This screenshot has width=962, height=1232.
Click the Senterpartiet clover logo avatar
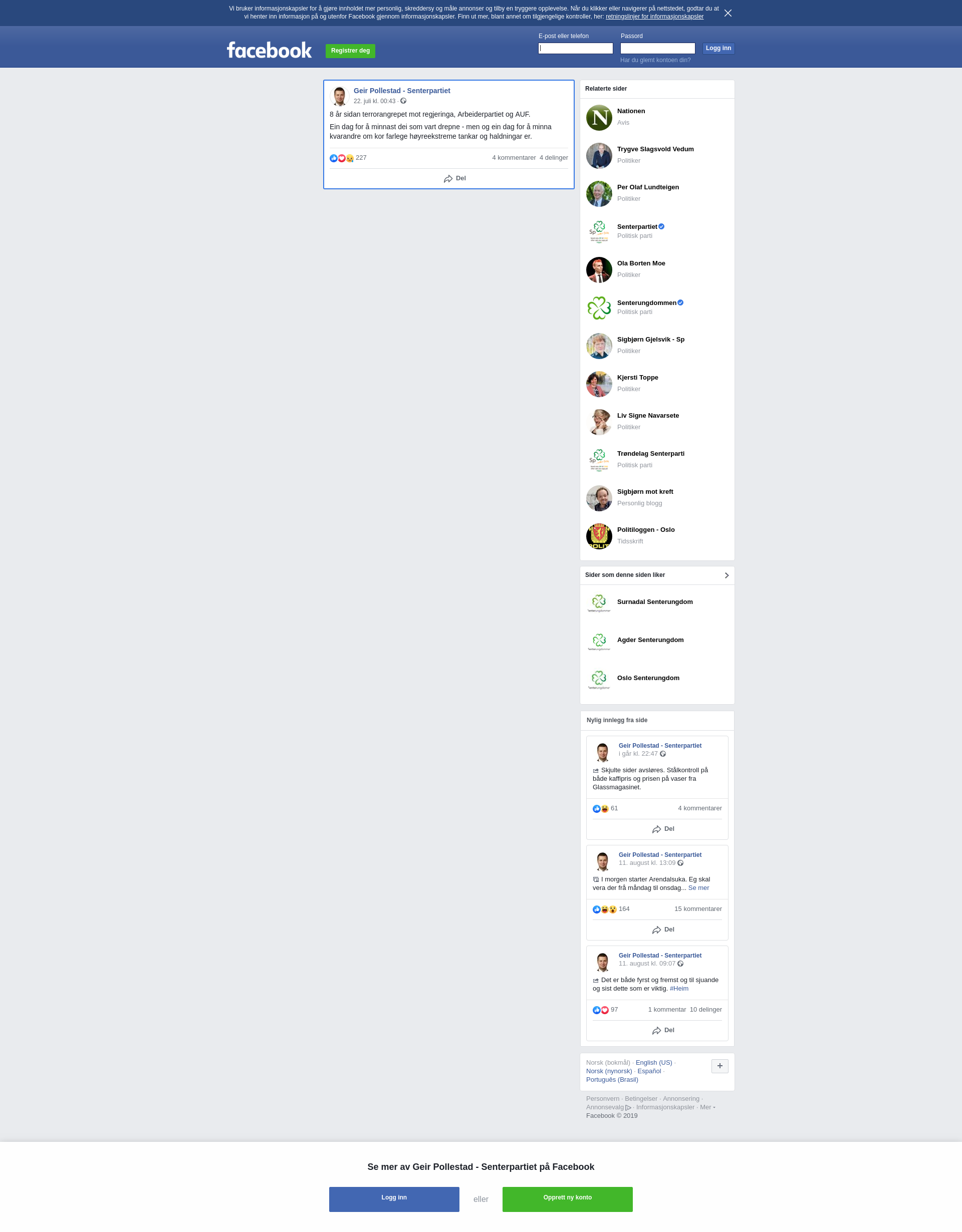(599, 232)
